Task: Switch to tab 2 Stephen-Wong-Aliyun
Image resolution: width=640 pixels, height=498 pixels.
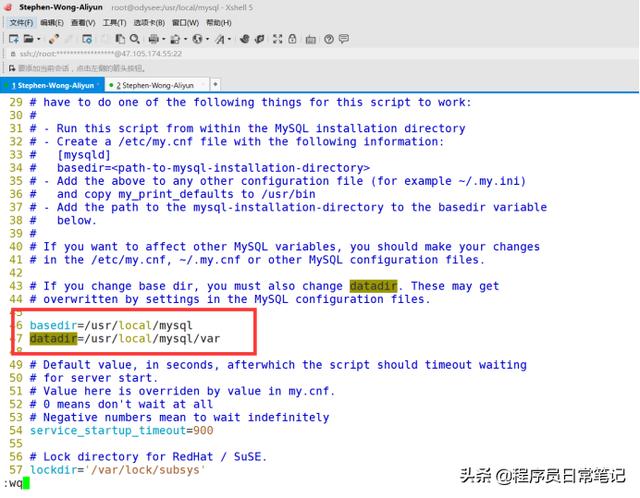Action: [156, 85]
